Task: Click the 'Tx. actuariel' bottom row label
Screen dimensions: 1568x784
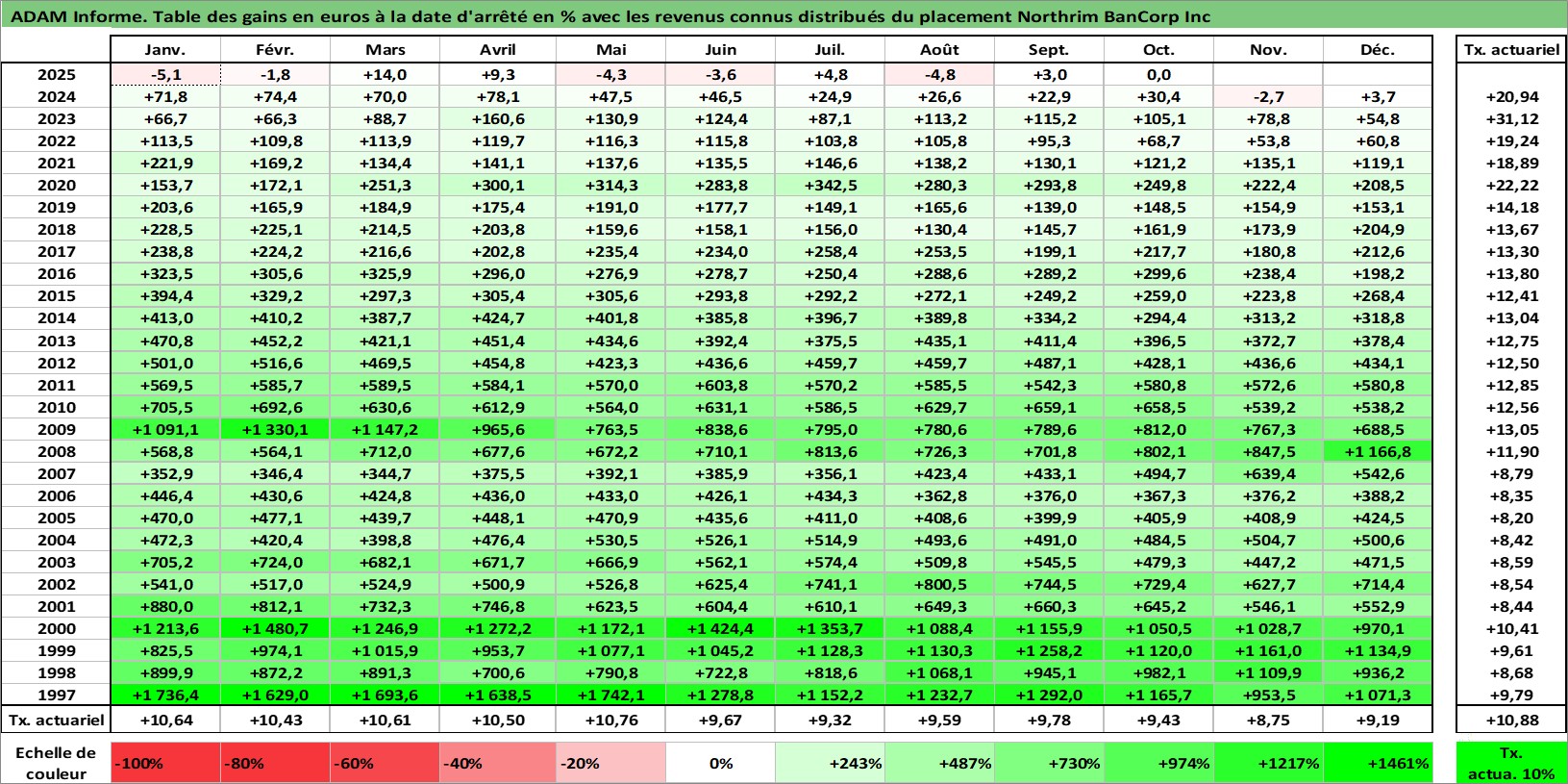Action: coord(56,720)
